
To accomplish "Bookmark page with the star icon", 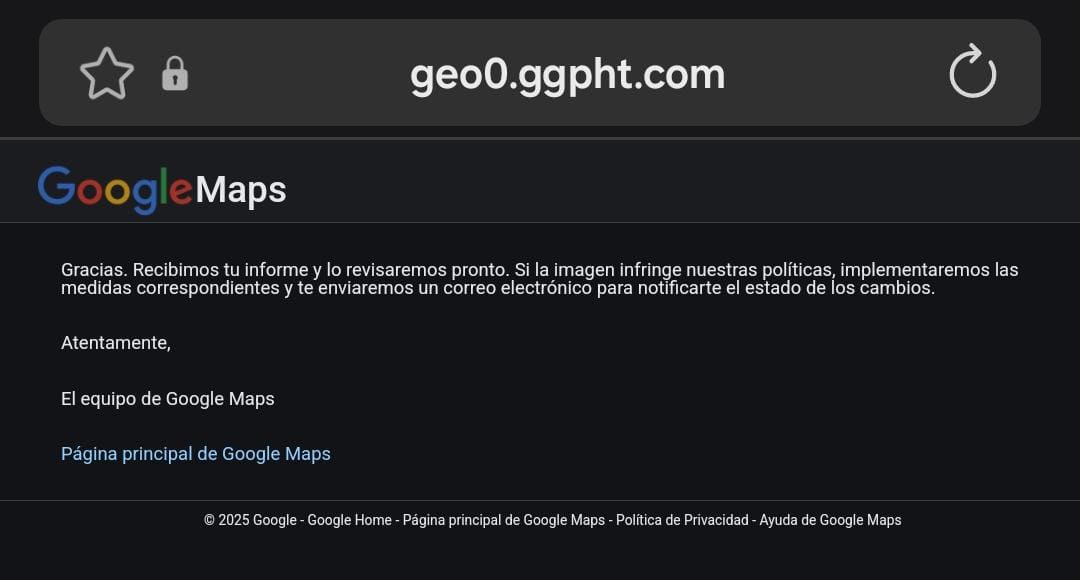I will pos(107,74).
